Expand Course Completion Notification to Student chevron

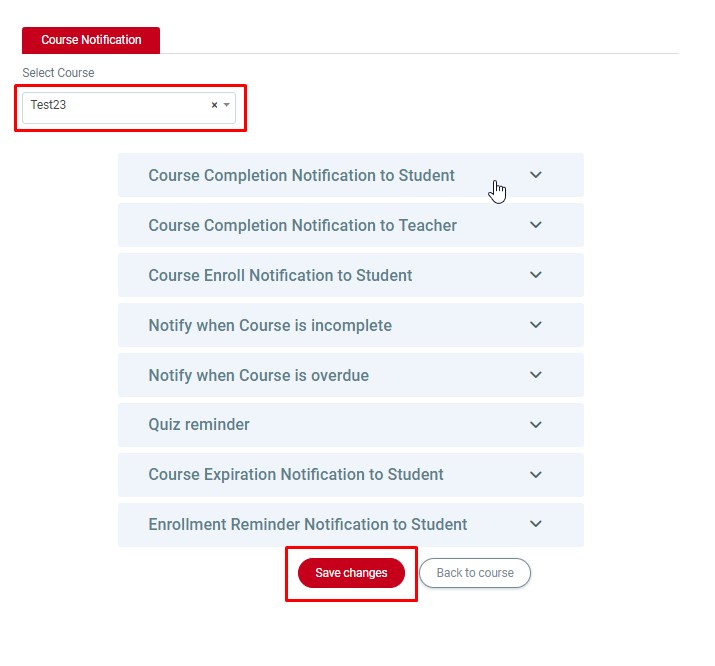click(536, 175)
